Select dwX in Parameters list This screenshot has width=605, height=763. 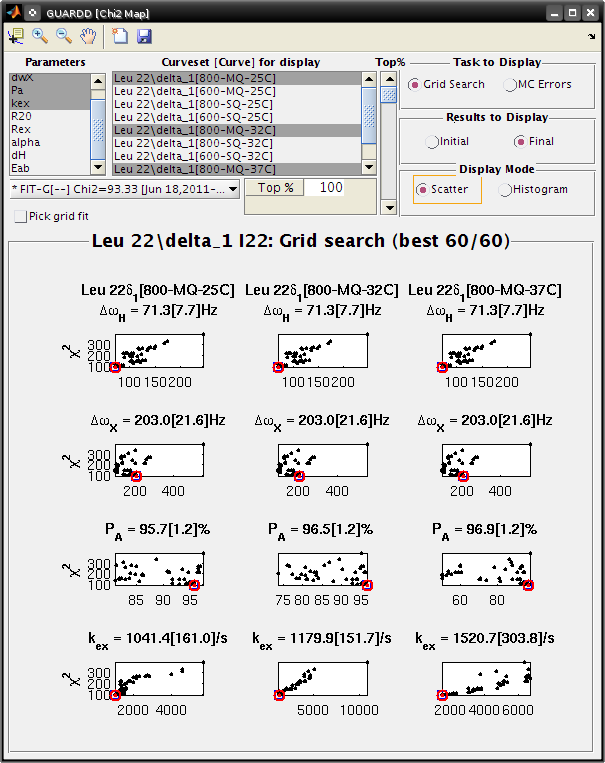(50, 77)
